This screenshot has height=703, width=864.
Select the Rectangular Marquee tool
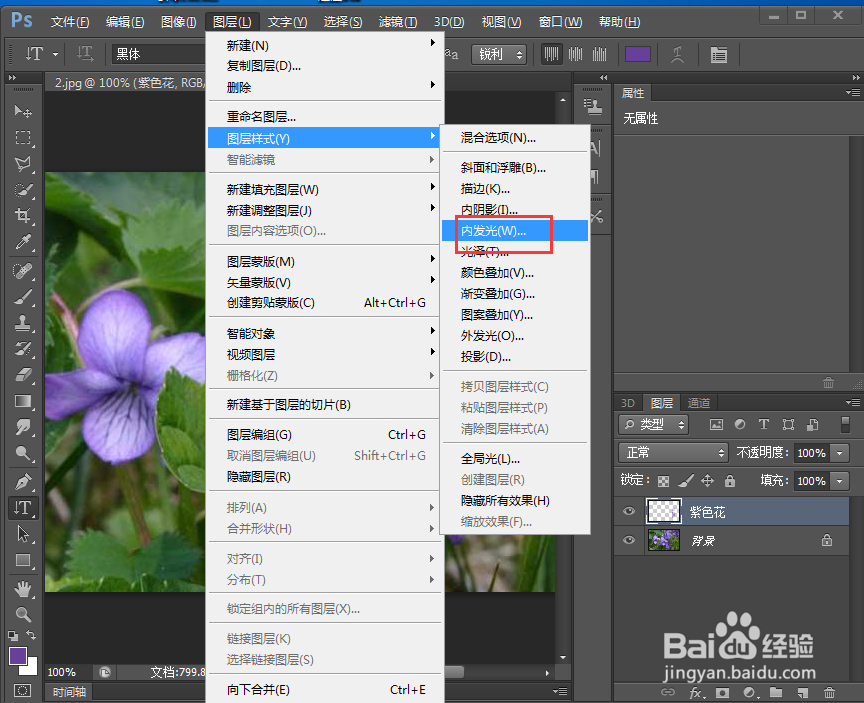[23, 137]
